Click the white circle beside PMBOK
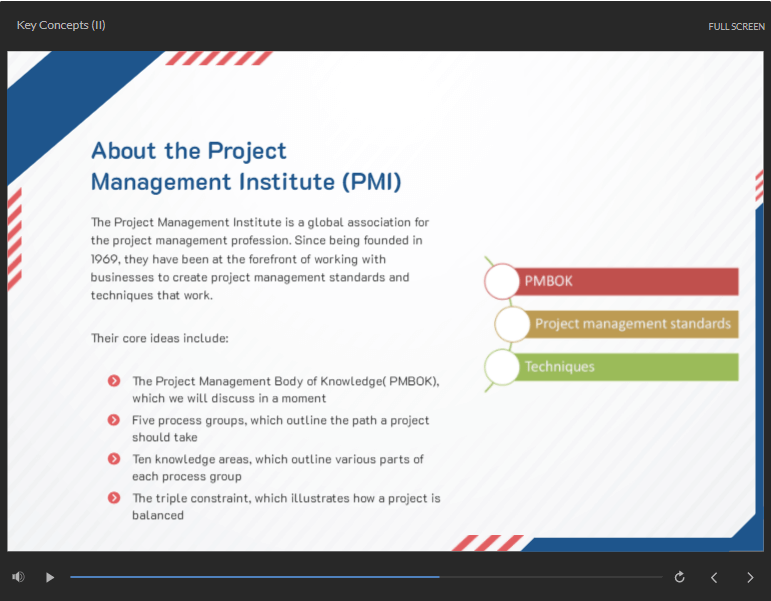 point(502,281)
